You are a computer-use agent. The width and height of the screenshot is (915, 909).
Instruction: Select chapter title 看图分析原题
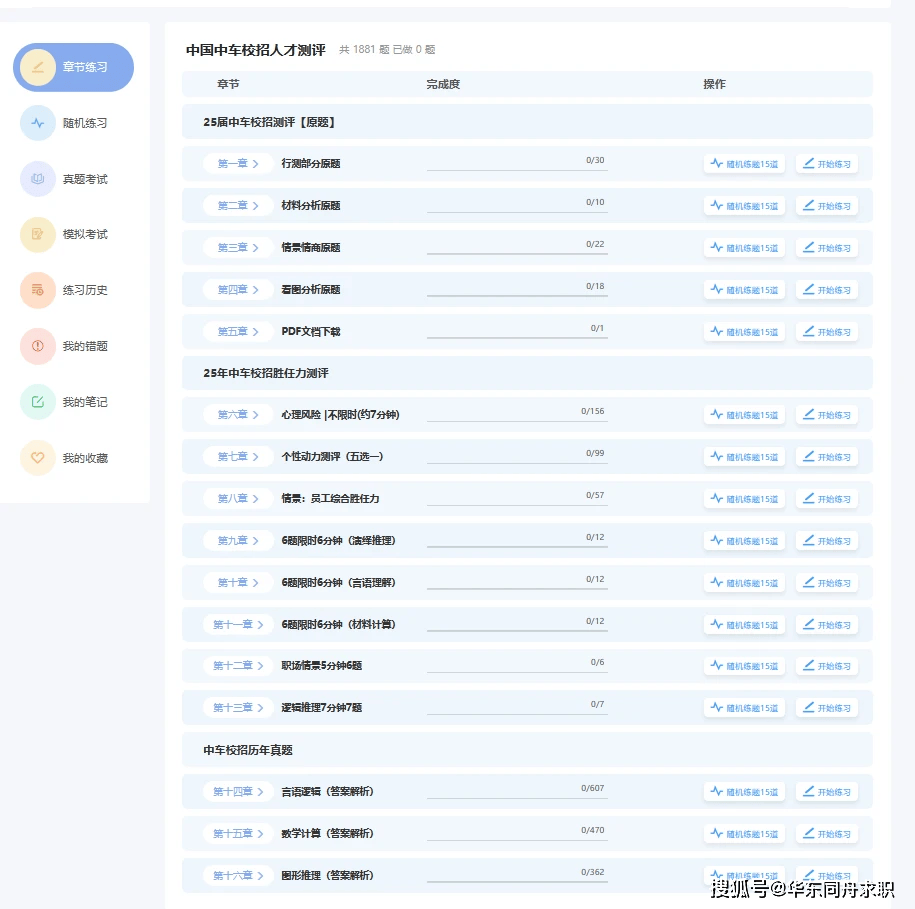[310, 290]
